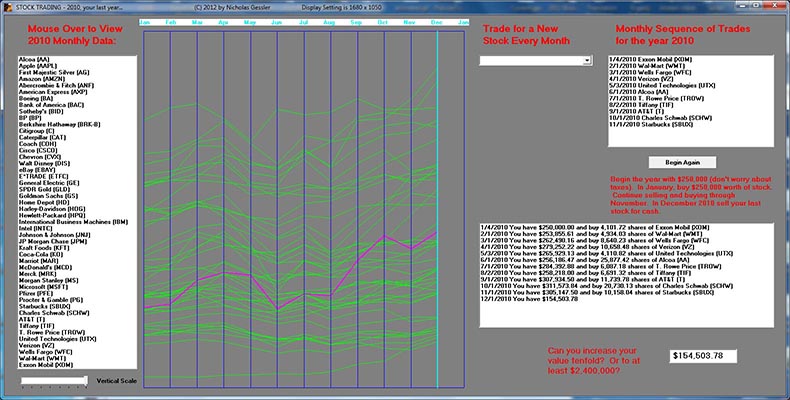
Task: Click the Dec month label on chart
Action: pyautogui.click(x=437, y=23)
